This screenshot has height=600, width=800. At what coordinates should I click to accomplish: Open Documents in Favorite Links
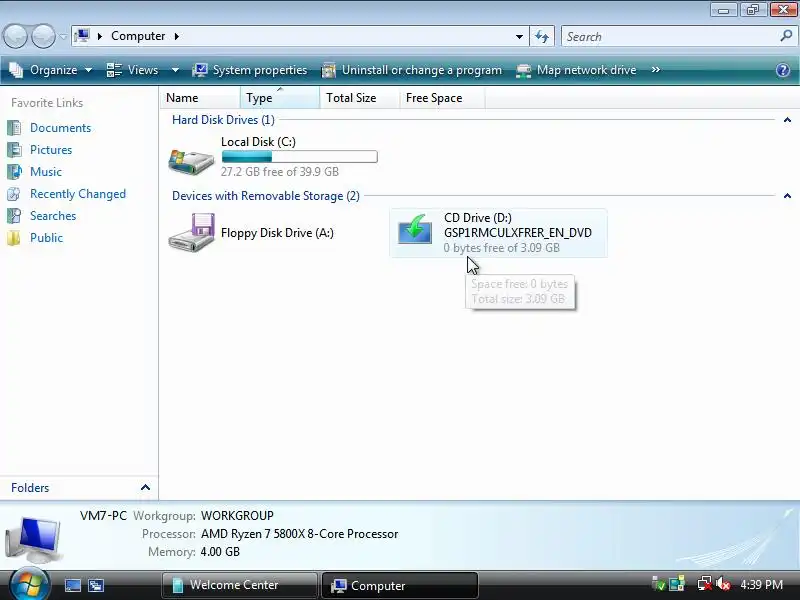61,128
